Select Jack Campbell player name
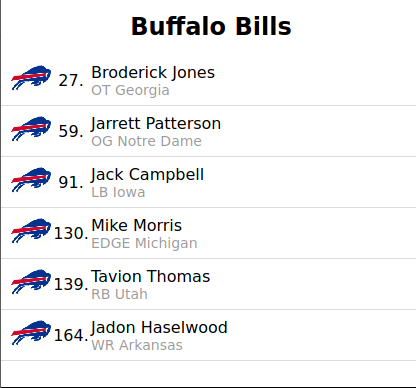This screenshot has height=388, width=416. [147, 175]
